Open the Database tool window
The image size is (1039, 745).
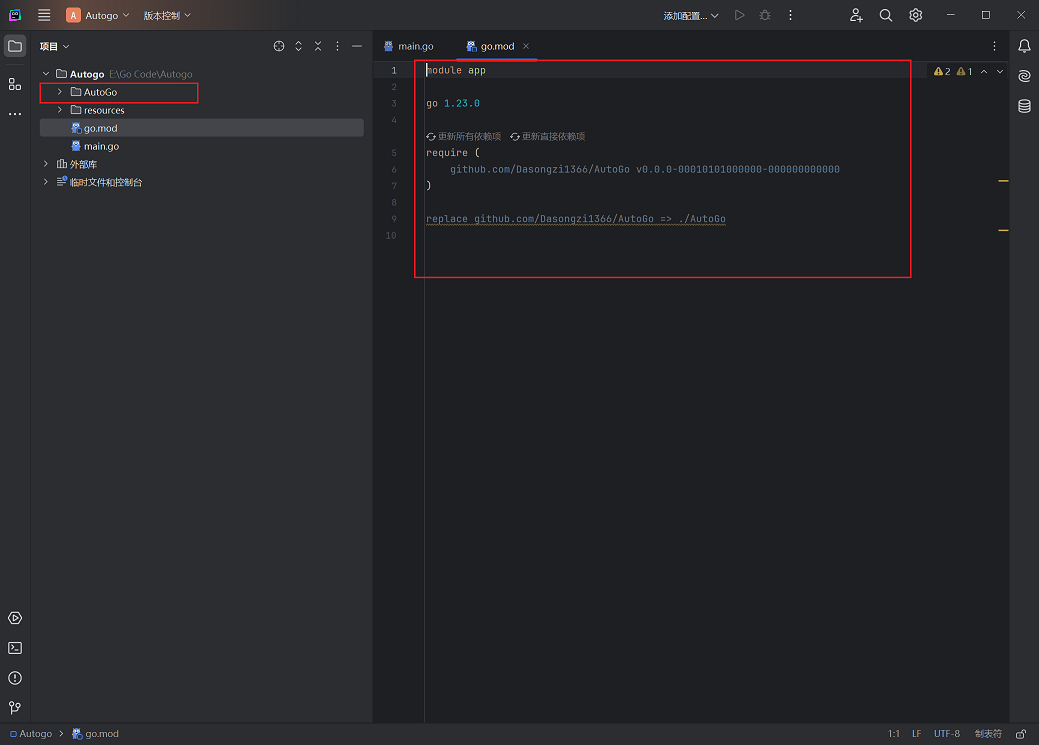coord(1024,106)
